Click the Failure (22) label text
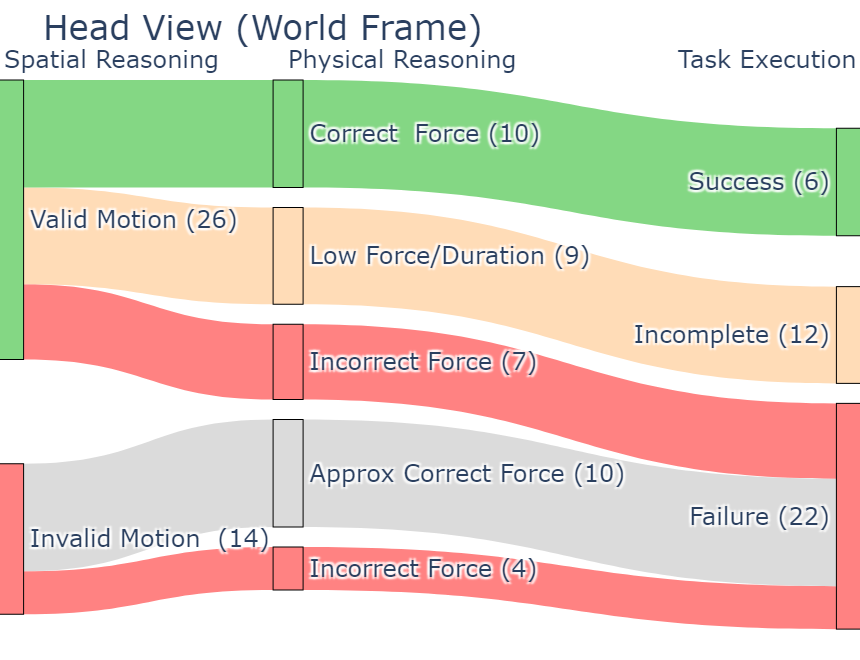The width and height of the screenshot is (860, 660). tap(759, 517)
